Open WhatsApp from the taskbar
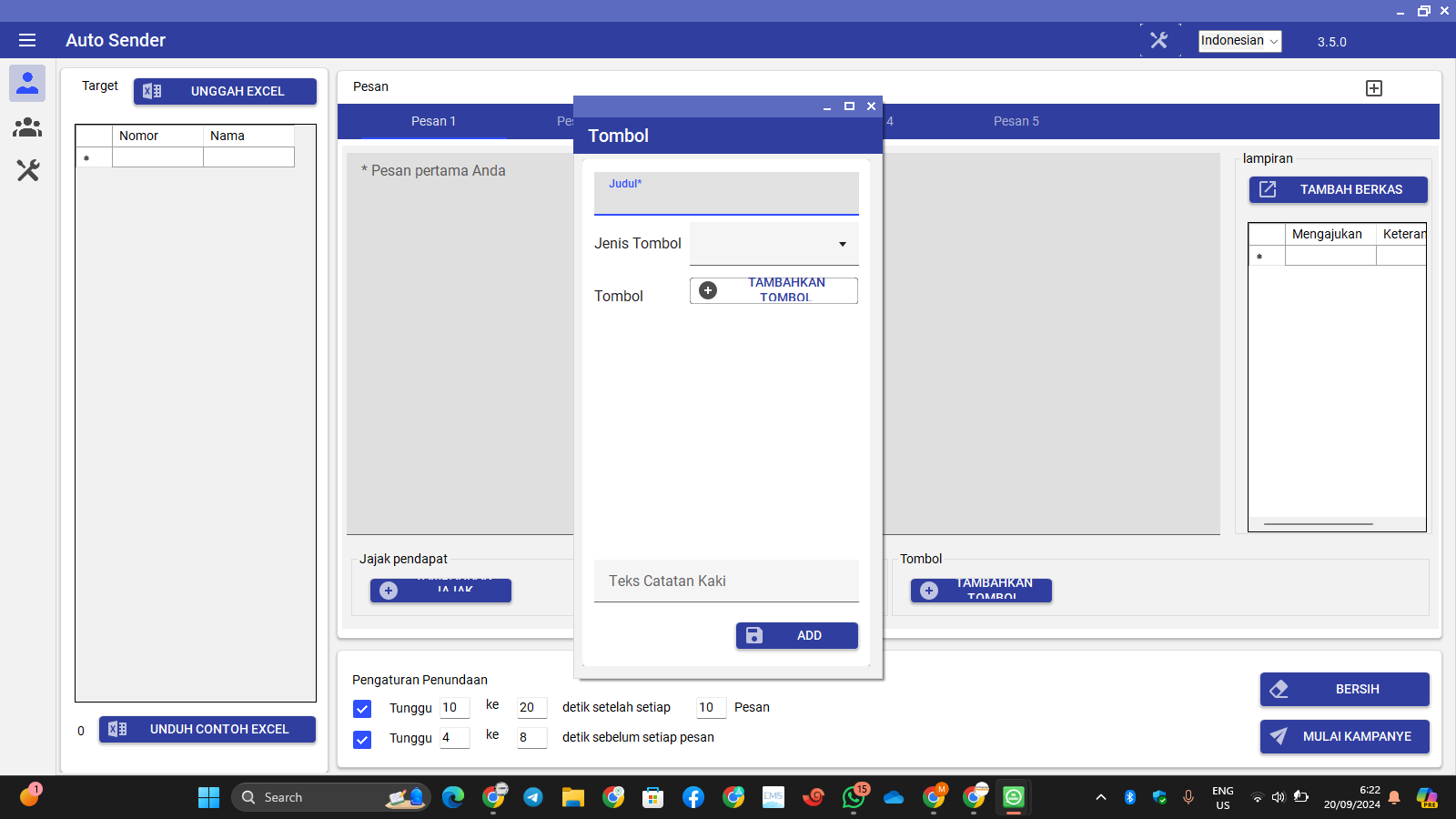Viewport: 1456px width, 819px height. 854,797
